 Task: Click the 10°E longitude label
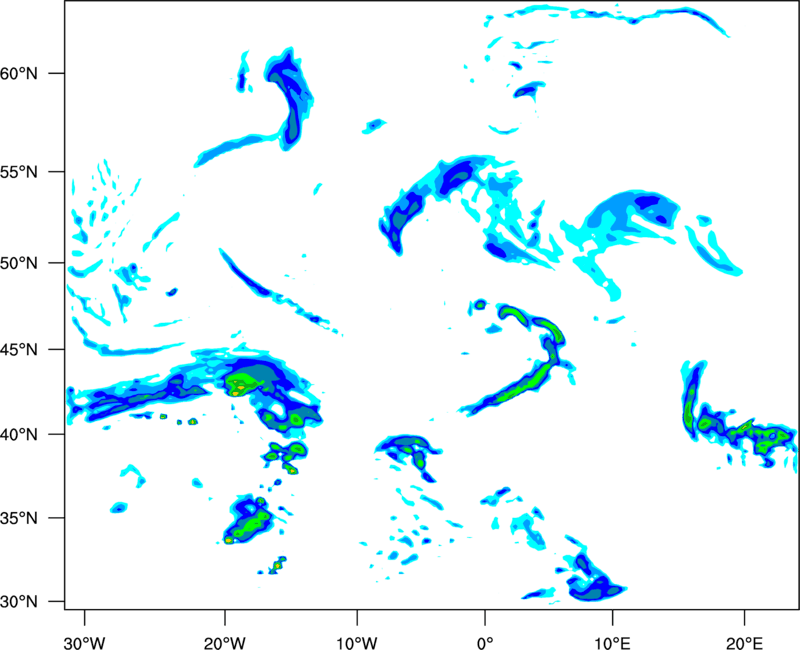[x=612, y=643]
